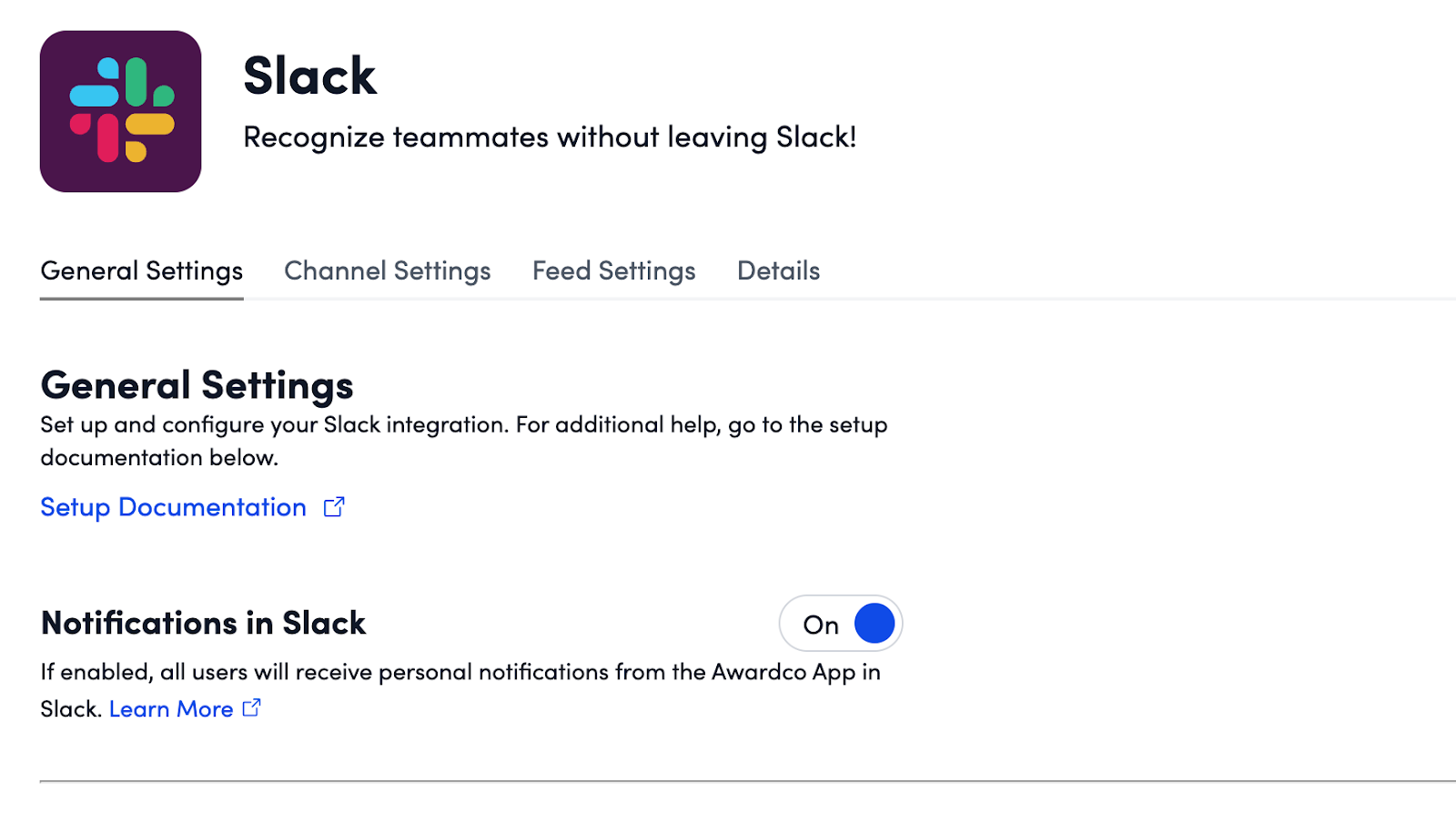Click the Slack app logo
The image size is (1456, 814).
click(120, 111)
